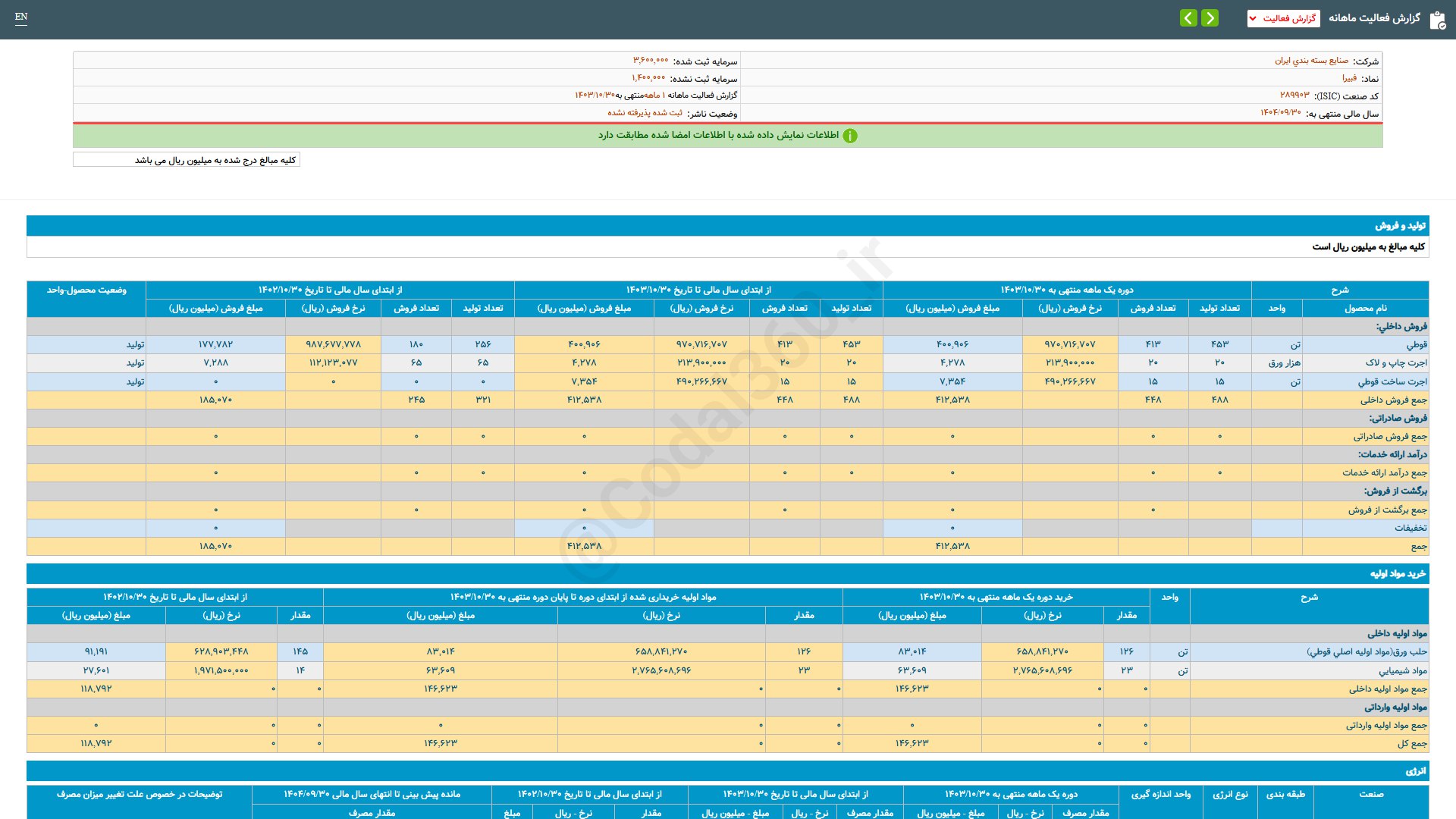The image size is (1456, 819).
Task: Click the green info icon in banner
Action: point(850,136)
